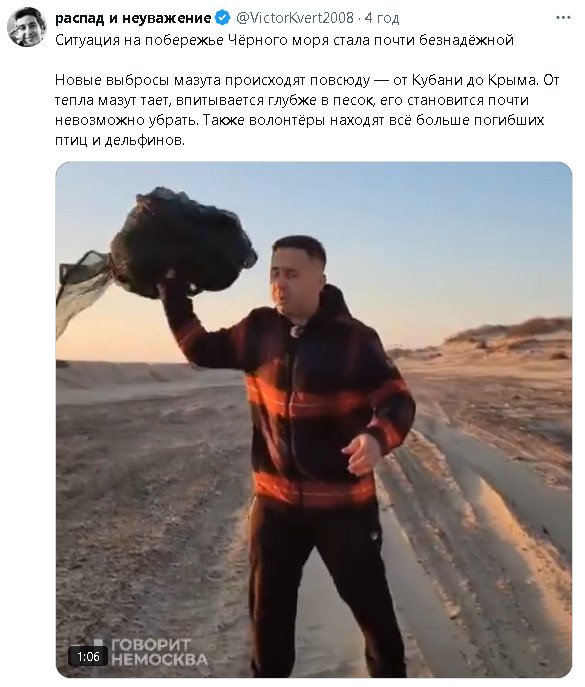Click the blue verified badge

[x=223, y=18]
